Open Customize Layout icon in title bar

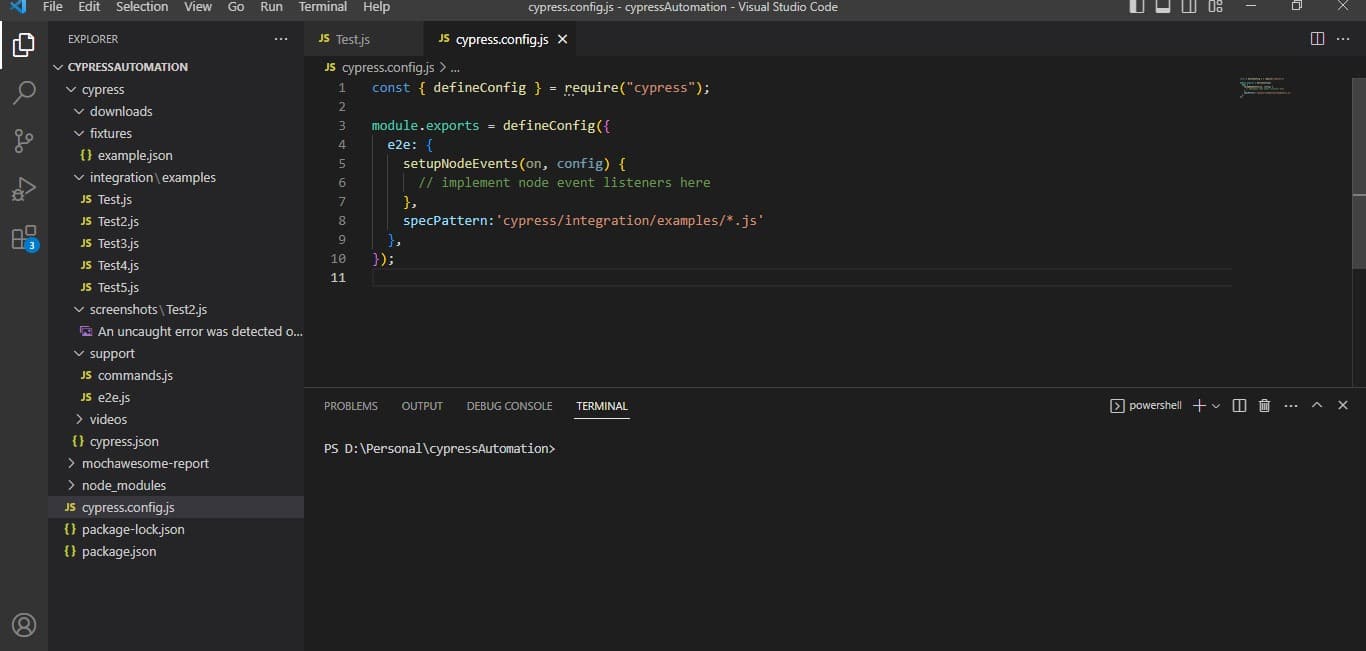(x=1215, y=7)
